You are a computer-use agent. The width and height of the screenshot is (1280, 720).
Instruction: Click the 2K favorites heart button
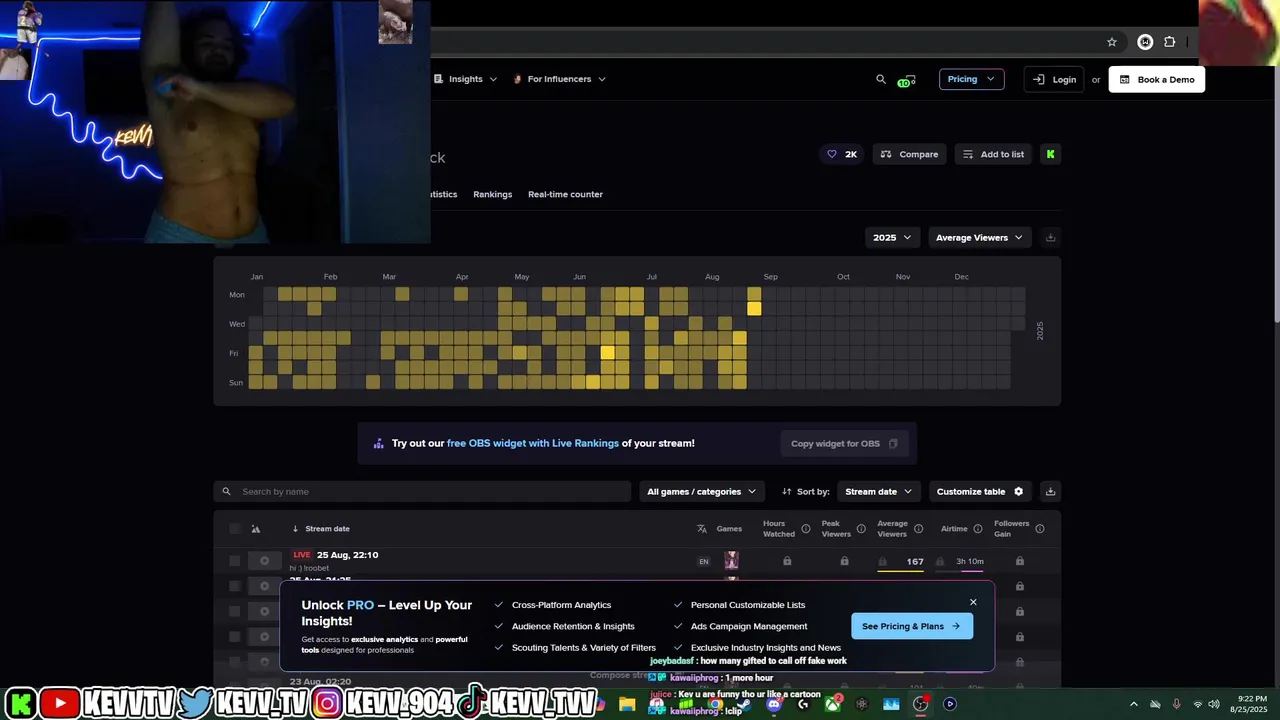tap(842, 154)
